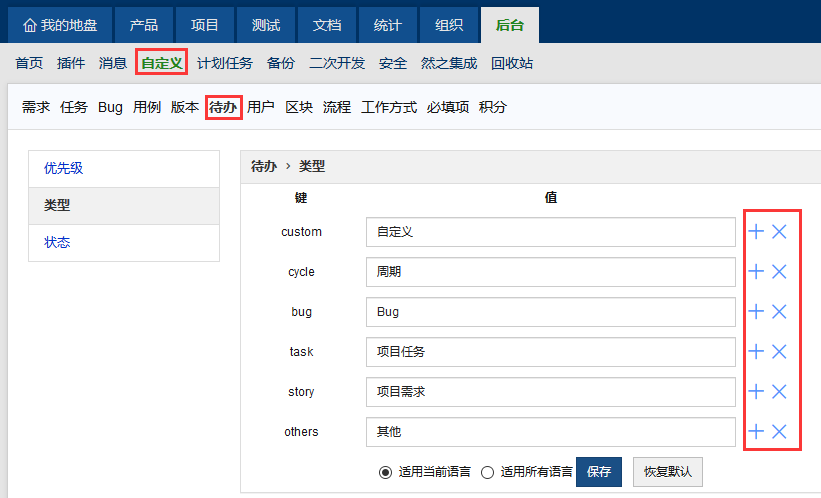
Task: Switch to the Bug customization section
Action: pos(110,107)
